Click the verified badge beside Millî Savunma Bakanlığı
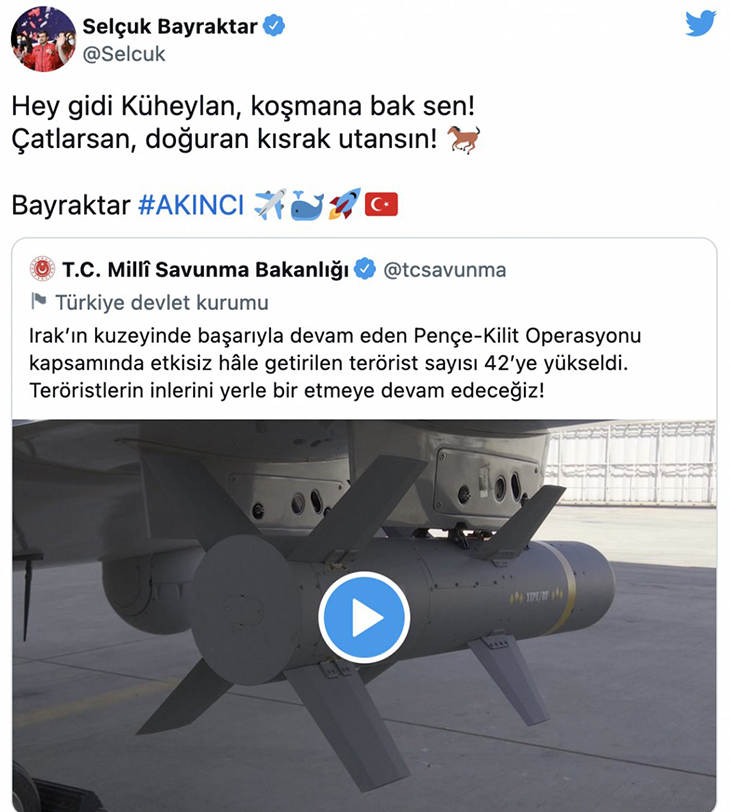Screen dimensions: 730x812 click(365, 269)
